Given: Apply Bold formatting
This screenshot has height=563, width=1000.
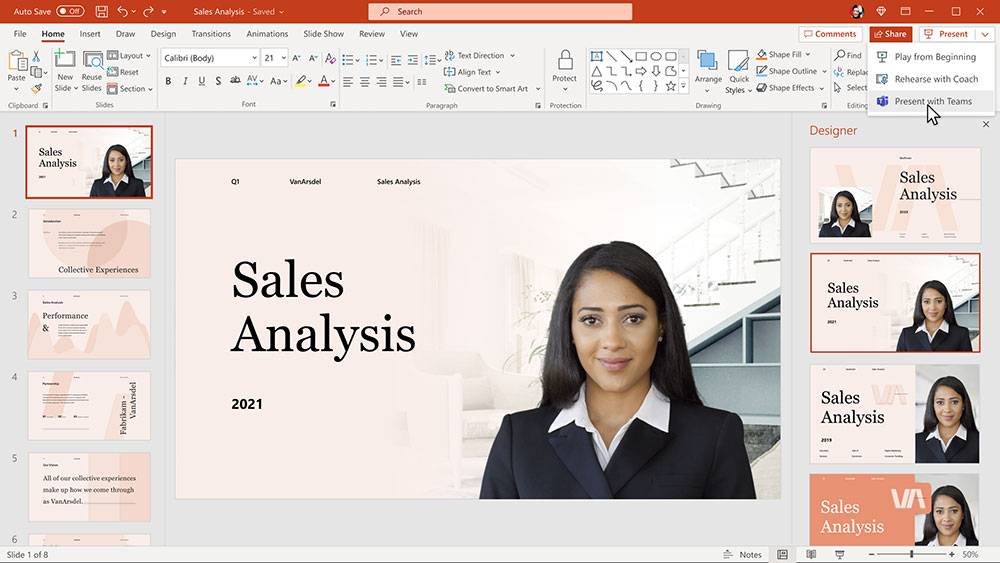Looking at the screenshot, I should pos(168,81).
